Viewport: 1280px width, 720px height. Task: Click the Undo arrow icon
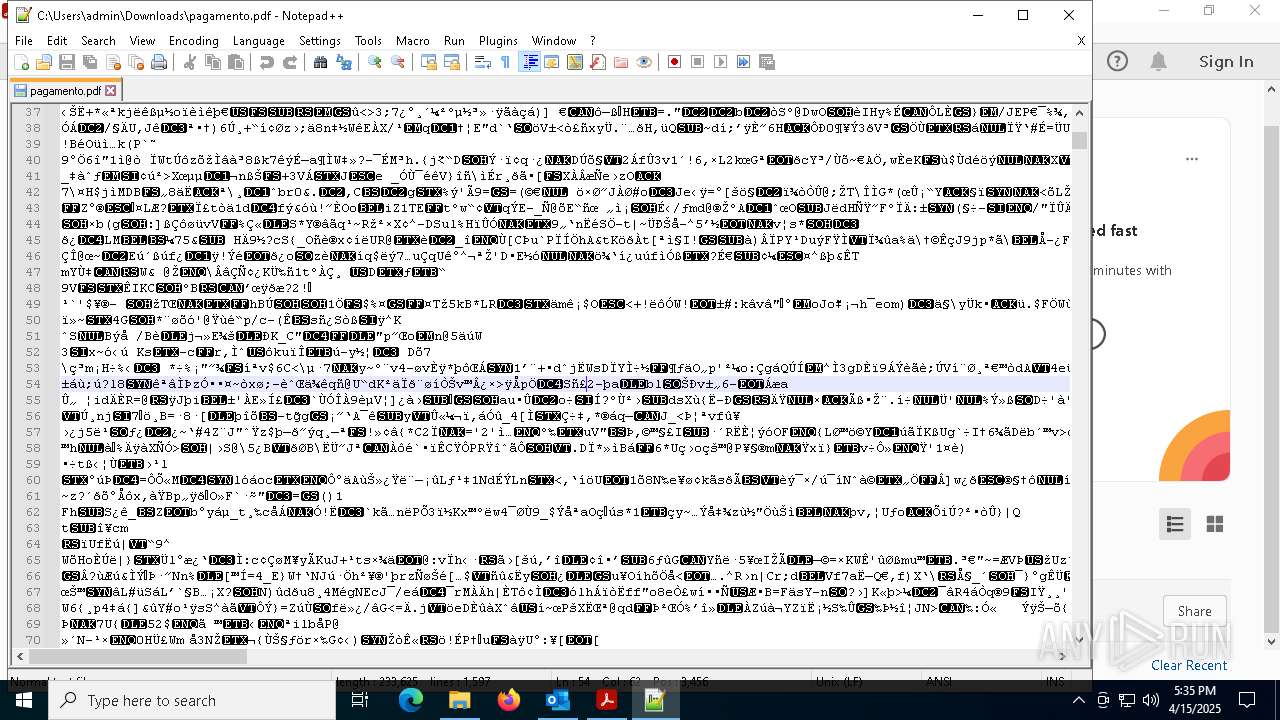[x=267, y=62]
